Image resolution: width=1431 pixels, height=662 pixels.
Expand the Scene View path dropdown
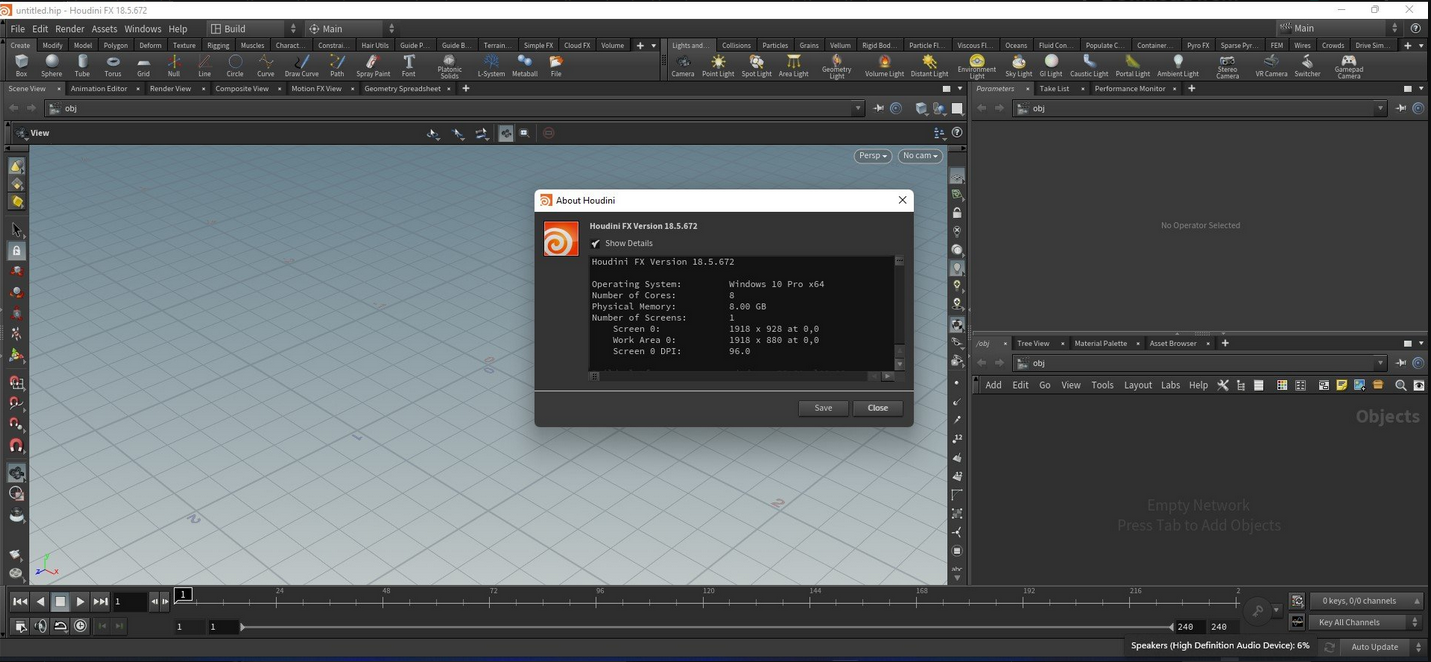tap(858, 108)
